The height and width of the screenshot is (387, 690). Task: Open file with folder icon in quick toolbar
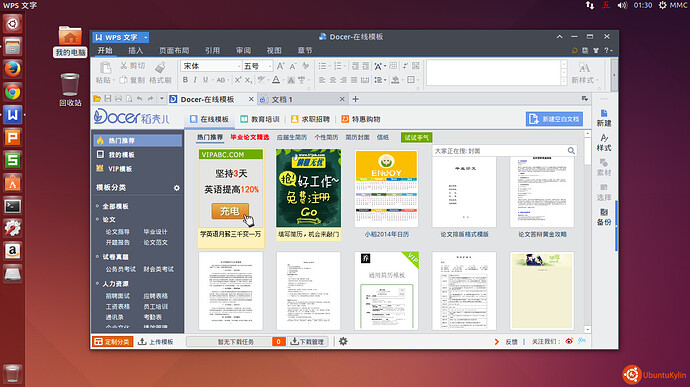(x=97, y=99)
